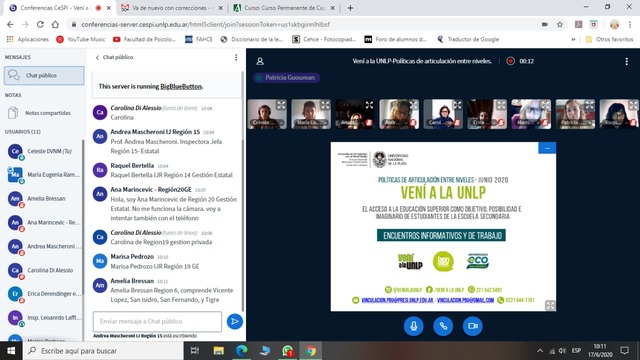Screen dimensions: 640x360
Task: Open Patricia's webcam thumbnail
Action: pos(575,114)
